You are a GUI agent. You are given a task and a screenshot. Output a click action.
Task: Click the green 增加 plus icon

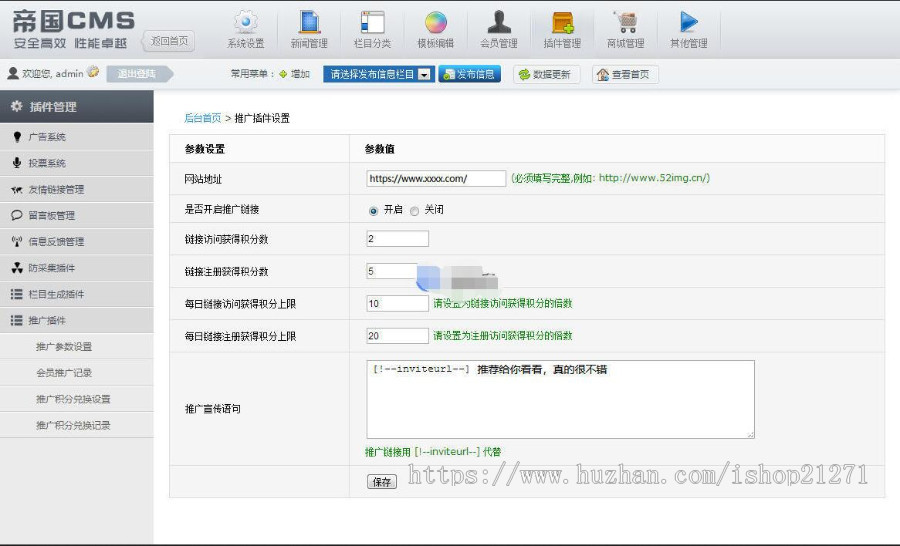283,74
